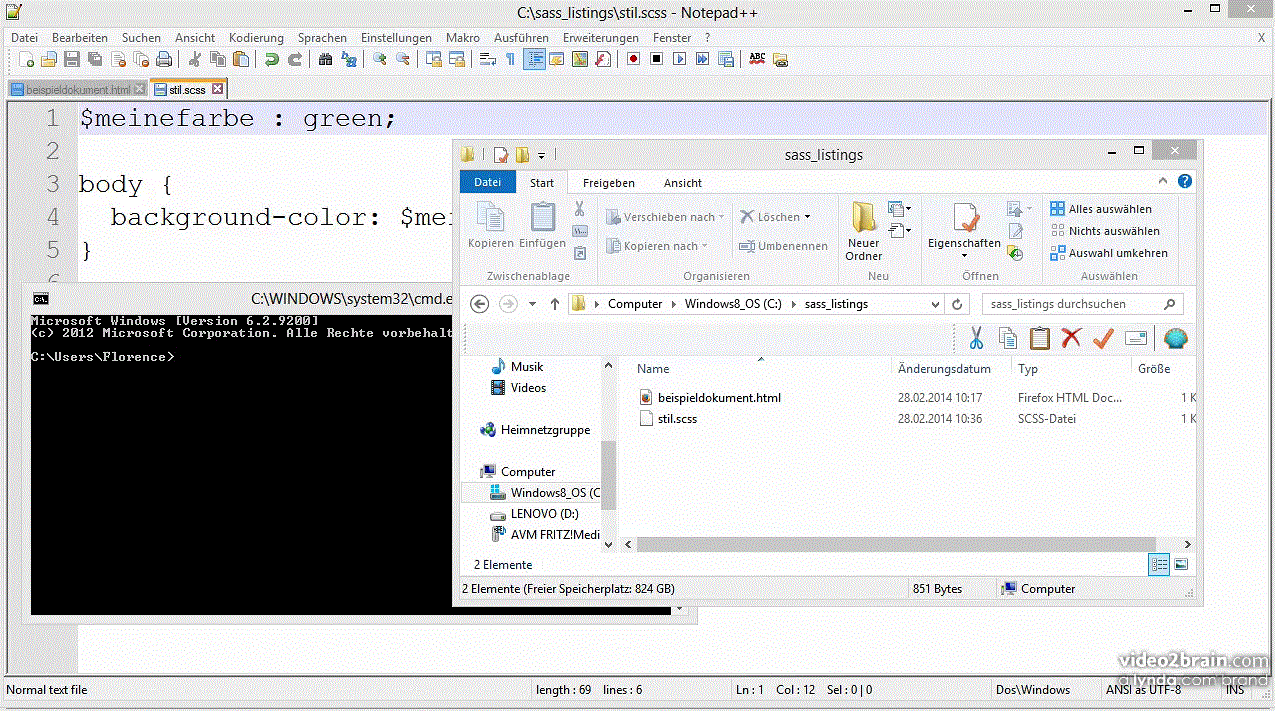Select beispieldokument.html in the file list
The width and height of the screenshot is (1275, 711).
point(710,398)
